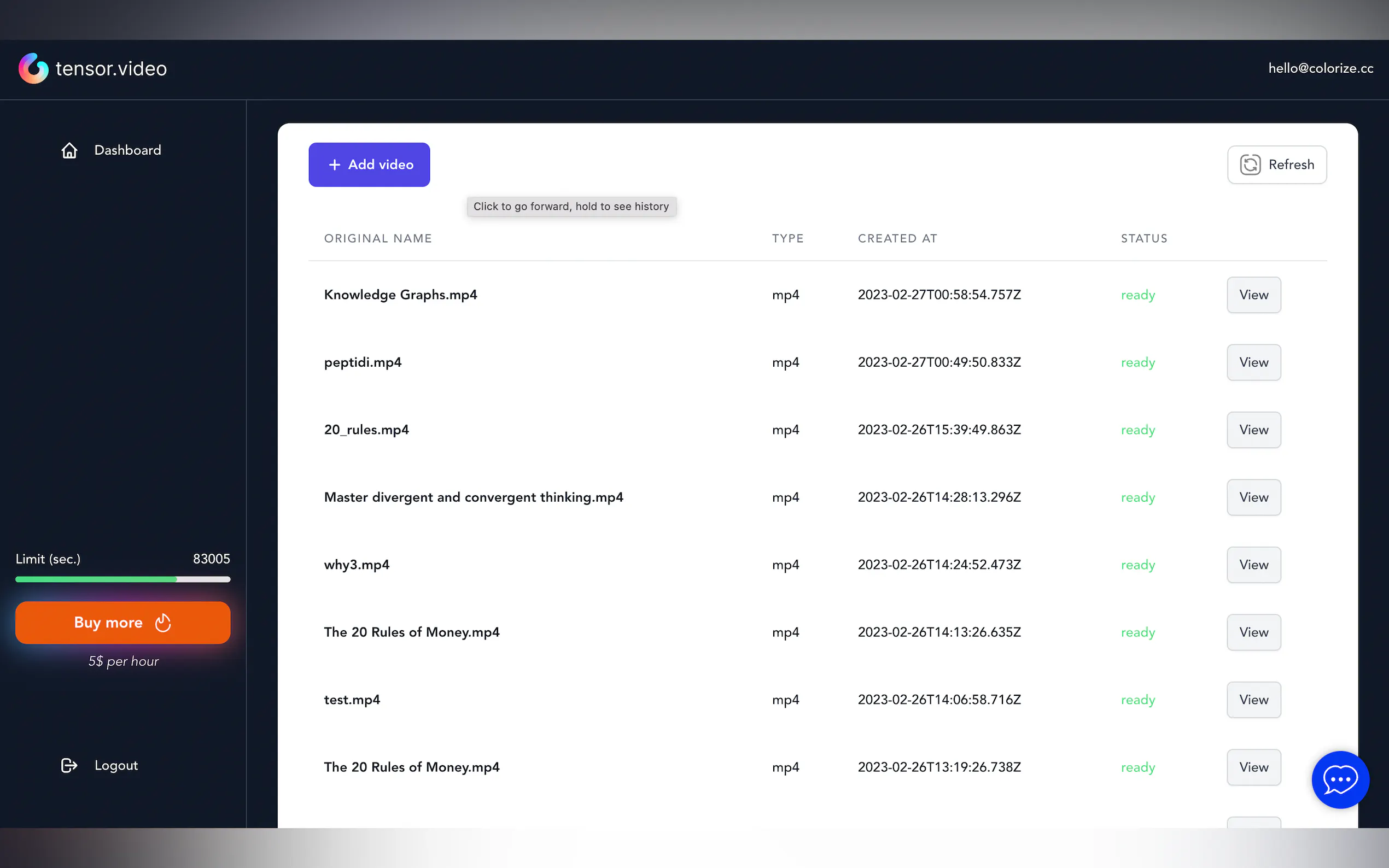View the Knowledge Graphs.mp4 video
This screenshot has height=868, width=1389.
click(x=1253, y=295)
